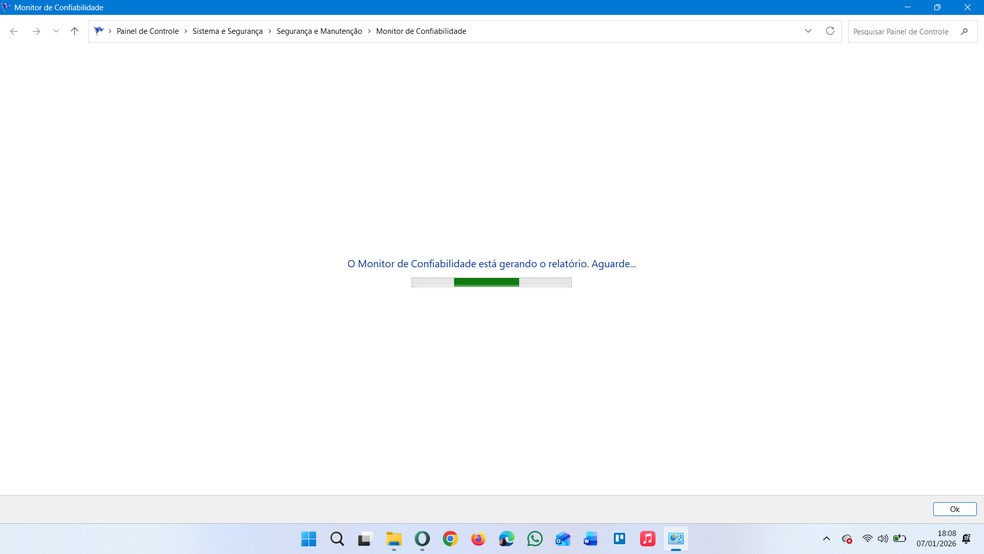The width and height of the screenshot is (984, 554).
Task: Go up one level with up arrow
Action: 75,31
